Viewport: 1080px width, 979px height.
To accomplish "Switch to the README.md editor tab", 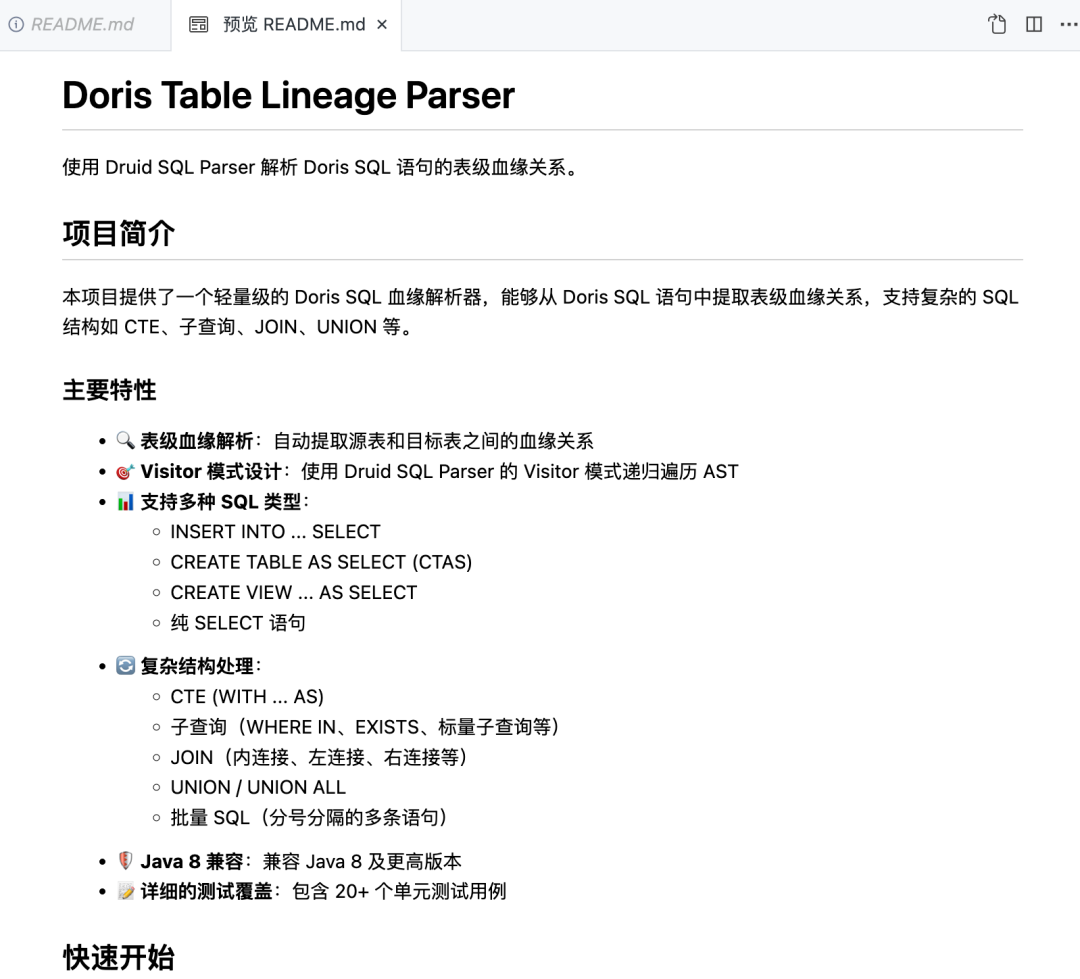I will click(x=83, y=25).
